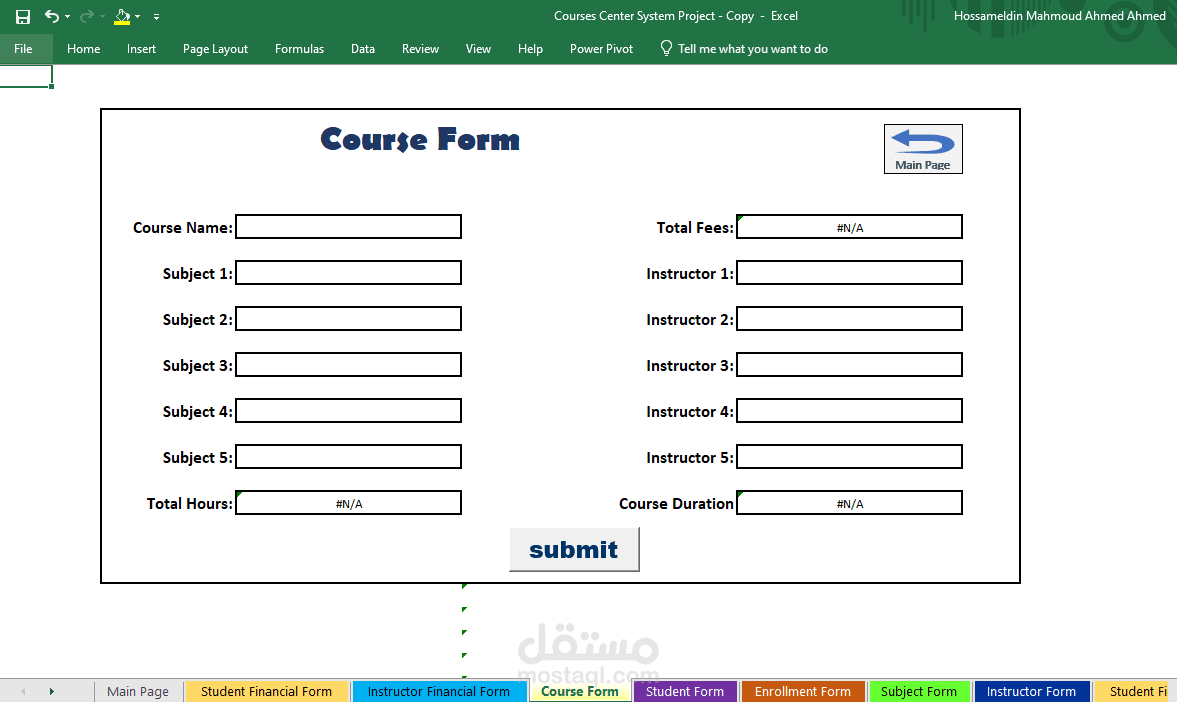
Task: Select the Course Form sheet tab
Action: (x=579, y=691)
